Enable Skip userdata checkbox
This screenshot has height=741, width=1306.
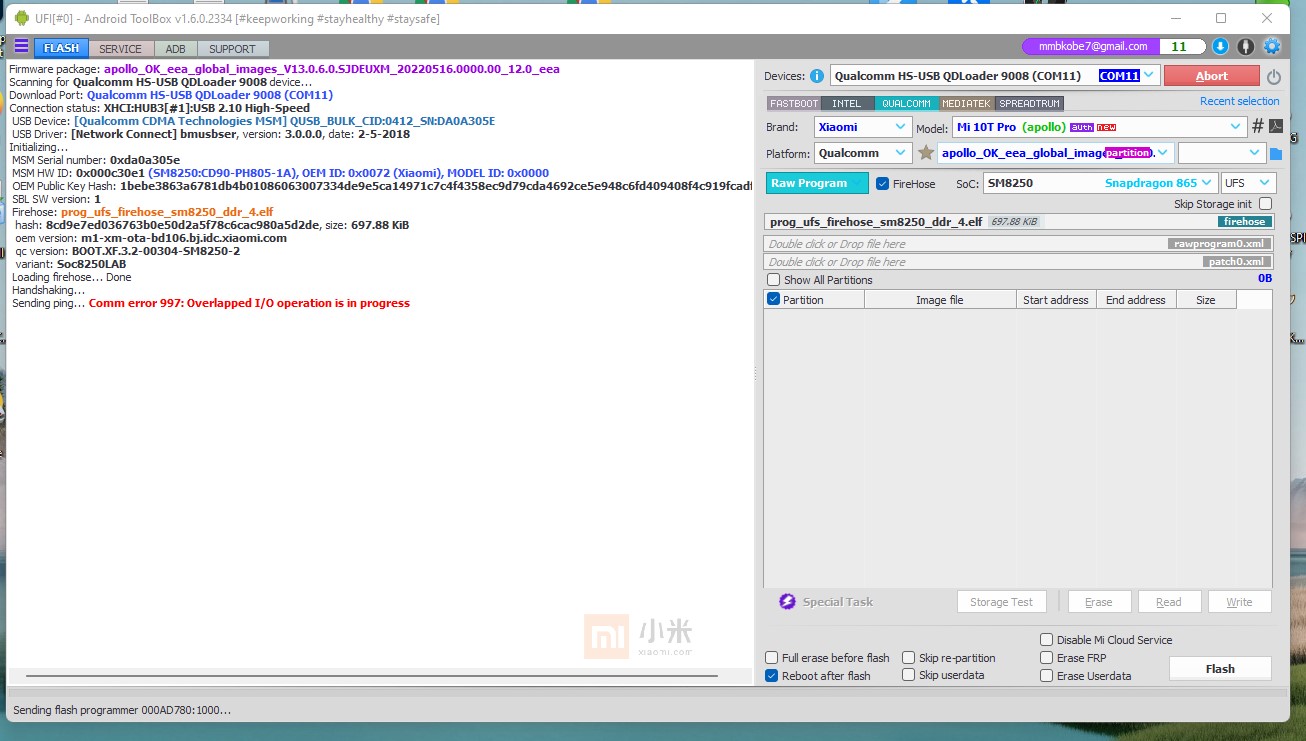click(908, 675)
